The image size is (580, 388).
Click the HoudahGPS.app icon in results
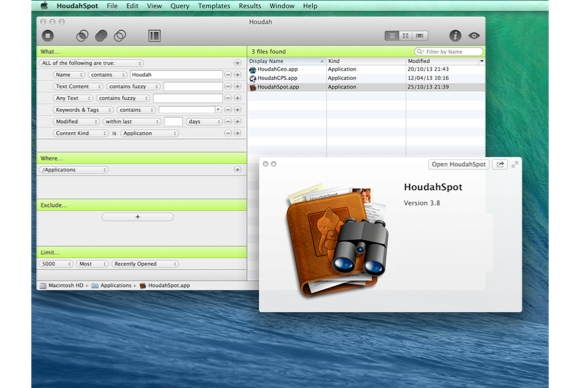[253, 78]
